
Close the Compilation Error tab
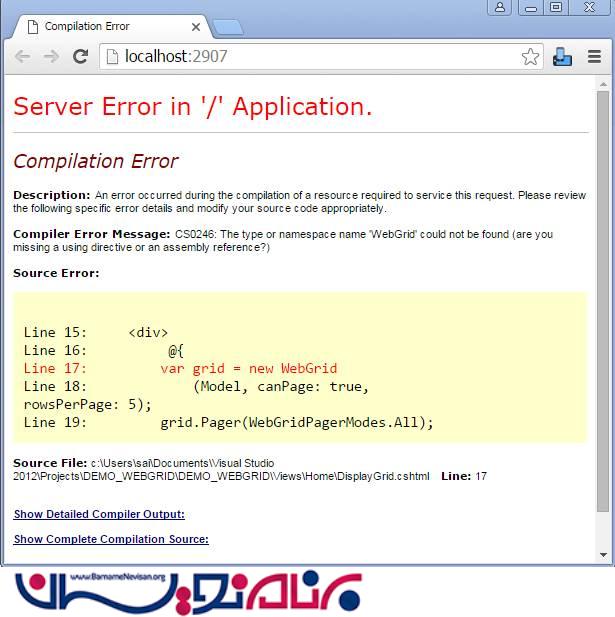(194, 26)
